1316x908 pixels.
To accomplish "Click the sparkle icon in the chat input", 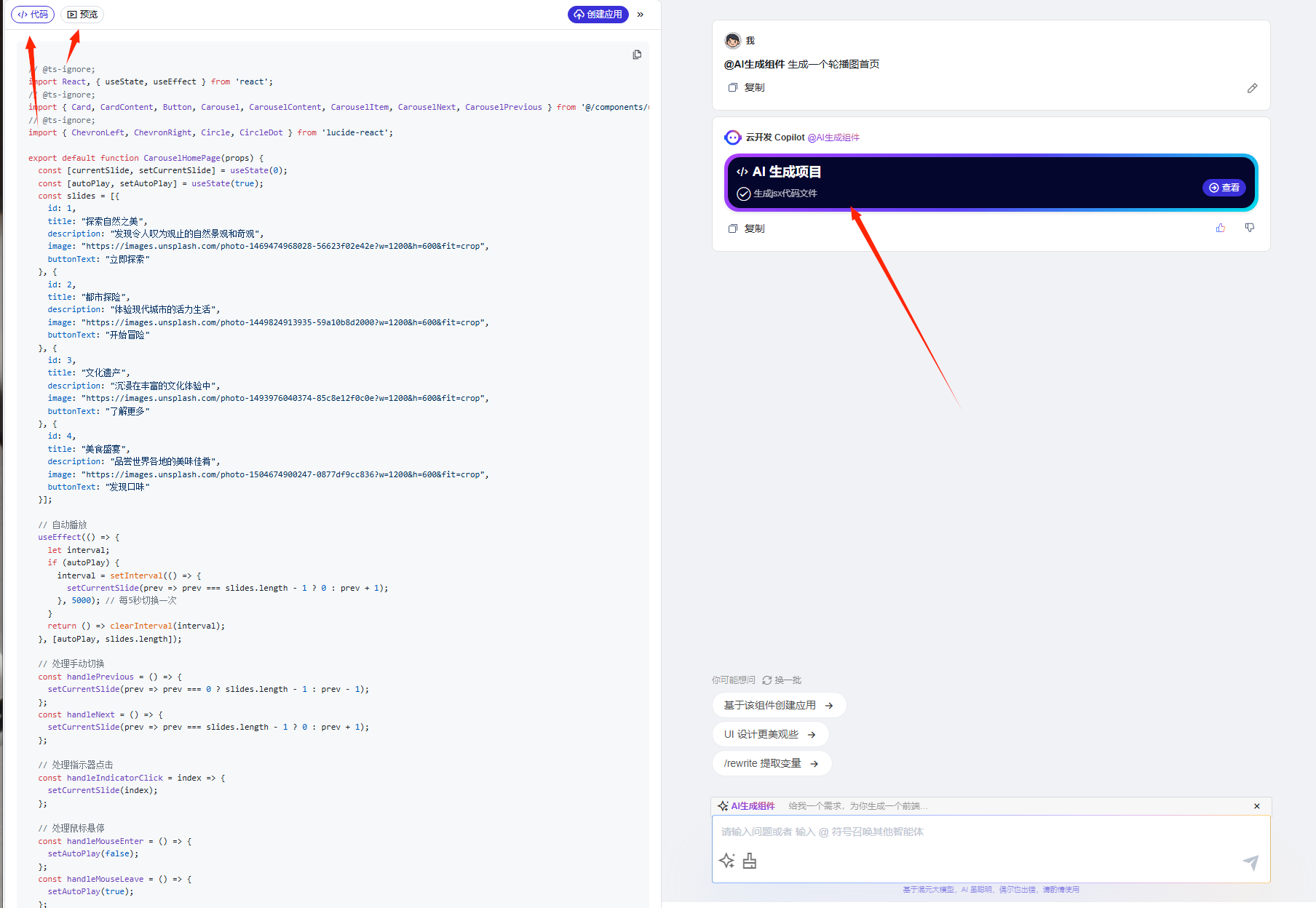I will (726, 861).
